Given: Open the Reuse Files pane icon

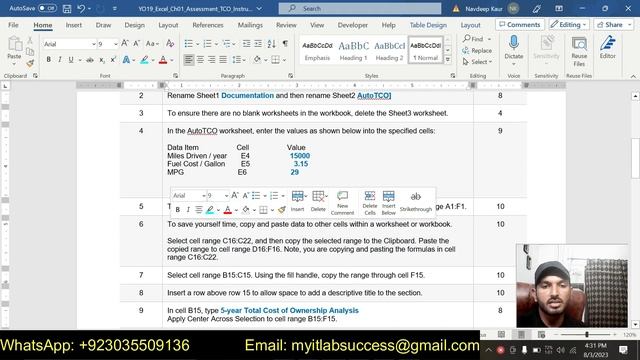Looking at the screenshot, I should (x=579, y=51).
